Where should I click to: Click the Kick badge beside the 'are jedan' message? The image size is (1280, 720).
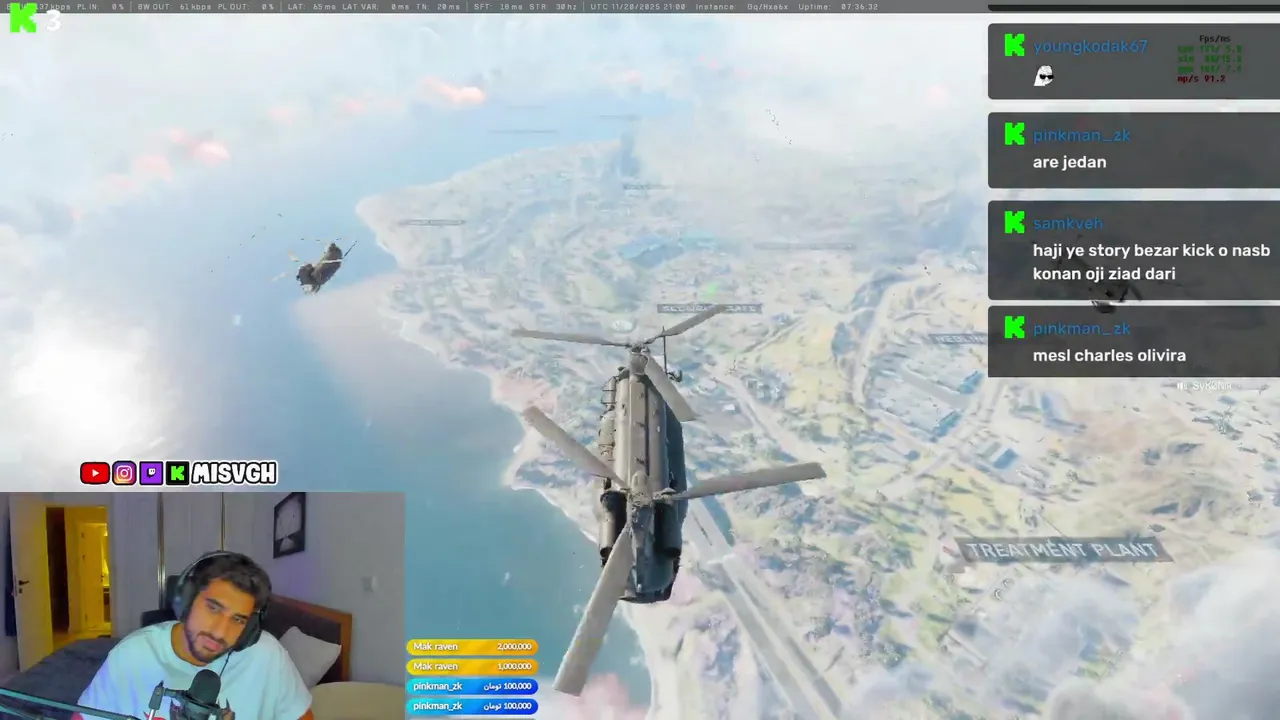click(1014, 134)
